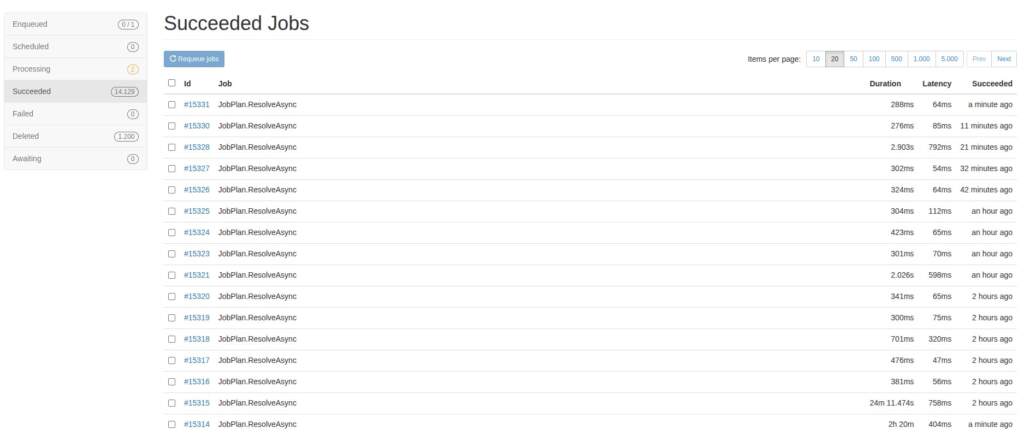Set items per page to 500
The width and height of the screenshot is (1024, 434).
tap(896, 59)
